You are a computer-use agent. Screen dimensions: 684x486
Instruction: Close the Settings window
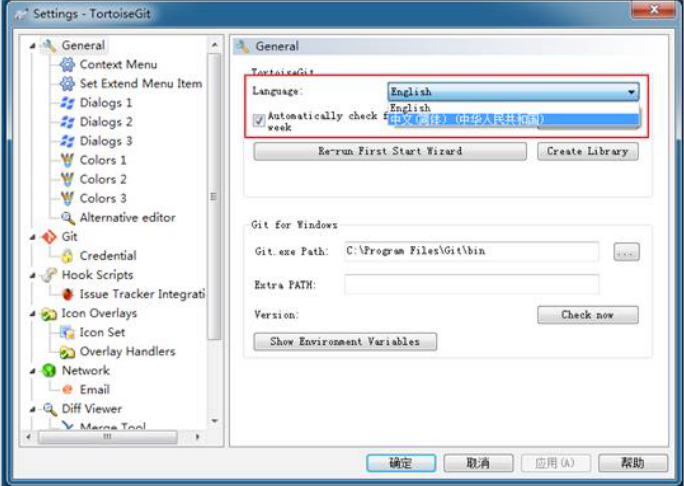(653, 10)
